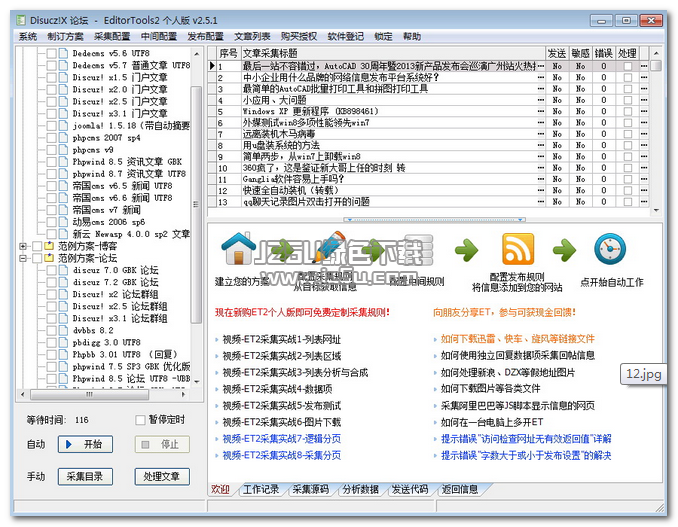Check the box for Dedecms v5.6 UTF8
678x527 pixels.
[51, 53]
